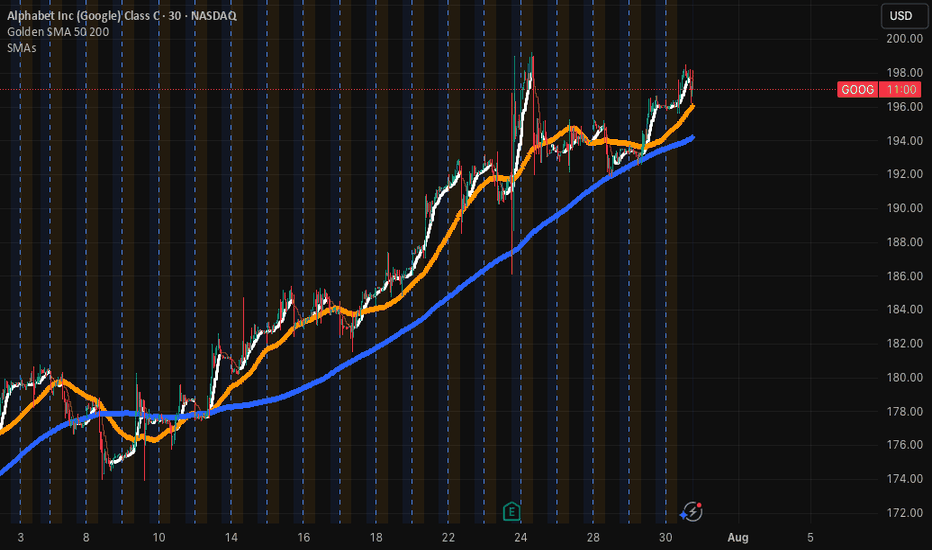Click the earnings 'E' marker icon
The height and width of the screenshot is (550, 932).
tap(511, 511)
